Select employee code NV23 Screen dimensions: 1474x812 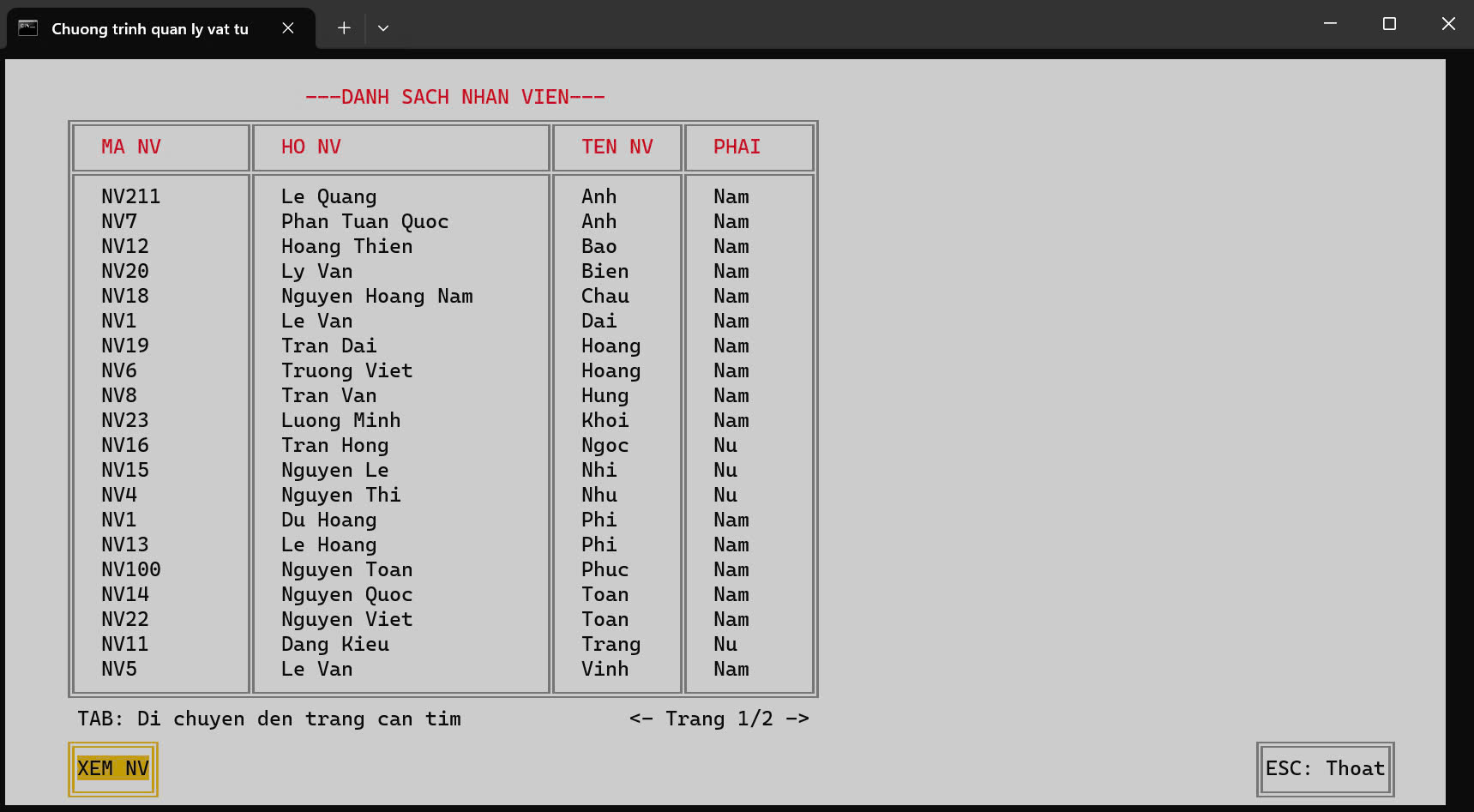(125, 421)
